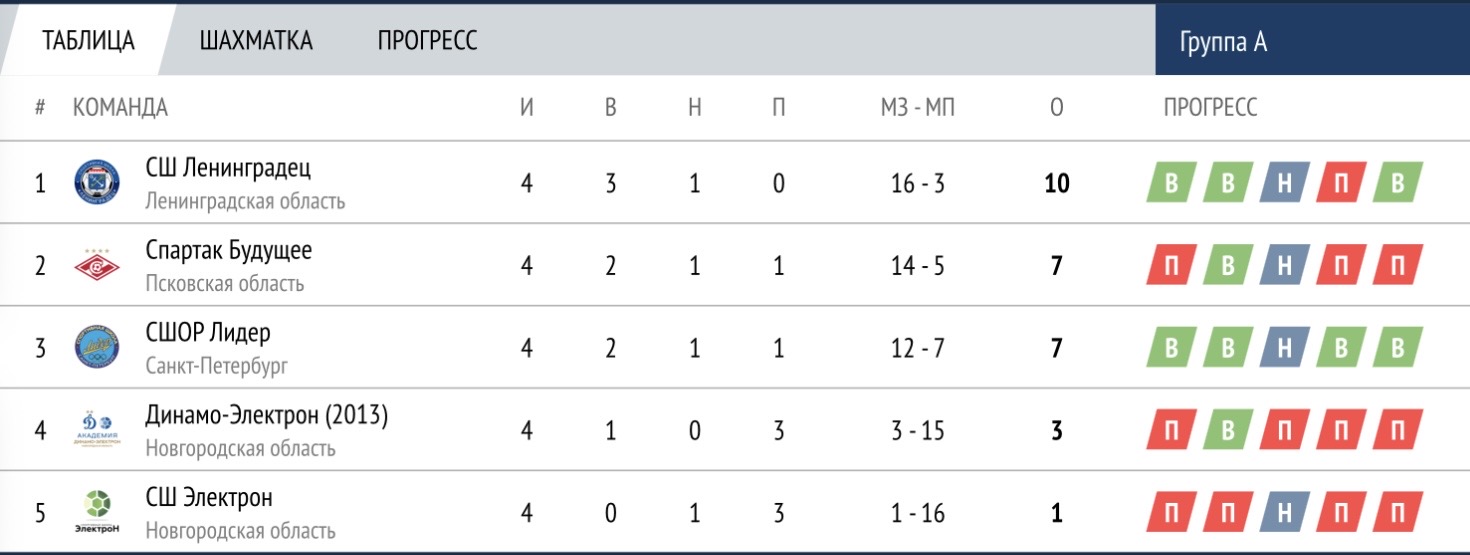Click the О points column header
Screen dimensions: 1470x555
[1056, 108]
